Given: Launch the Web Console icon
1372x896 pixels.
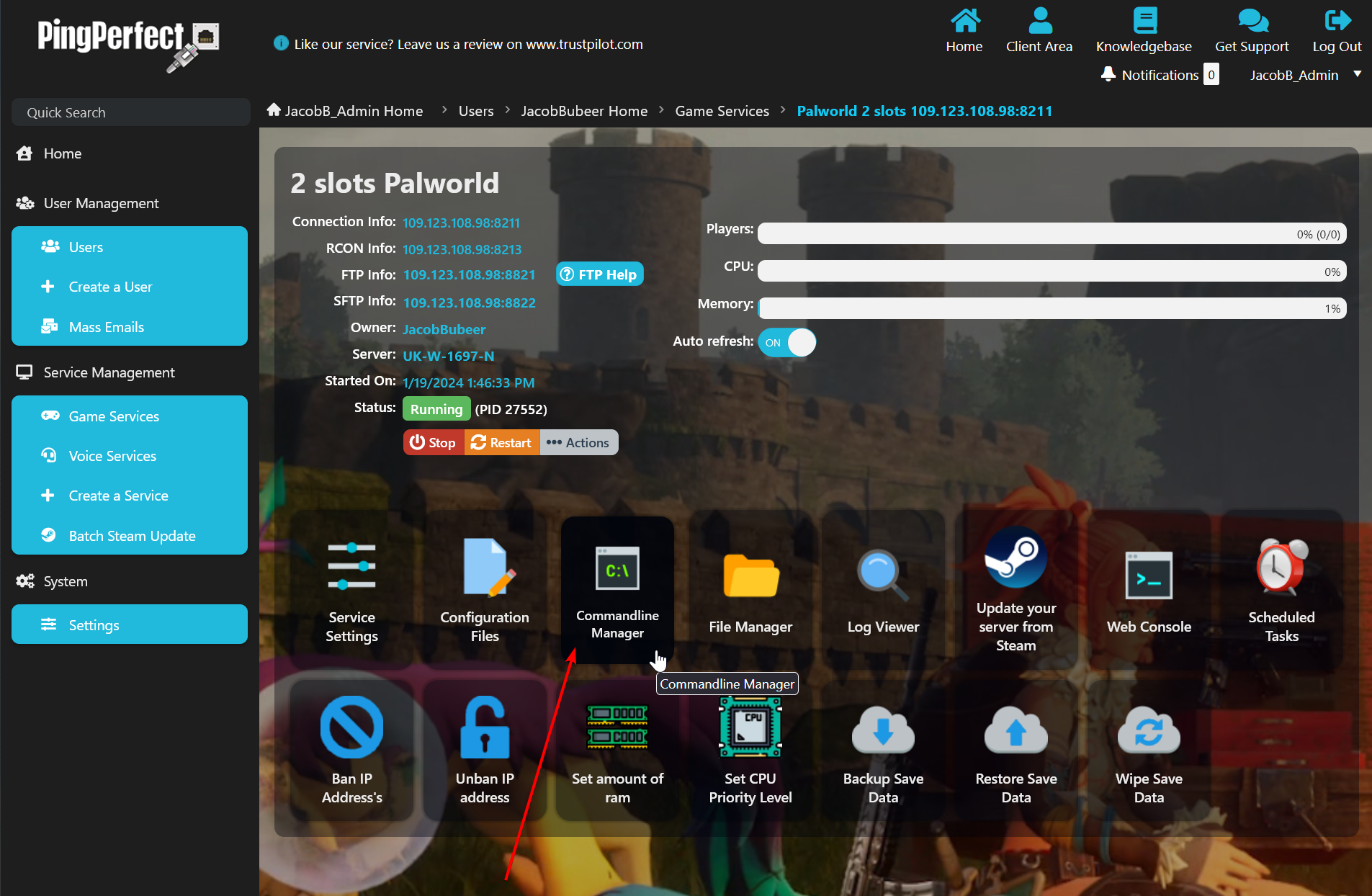Looking at the screenshot, I should (1149, 576).
